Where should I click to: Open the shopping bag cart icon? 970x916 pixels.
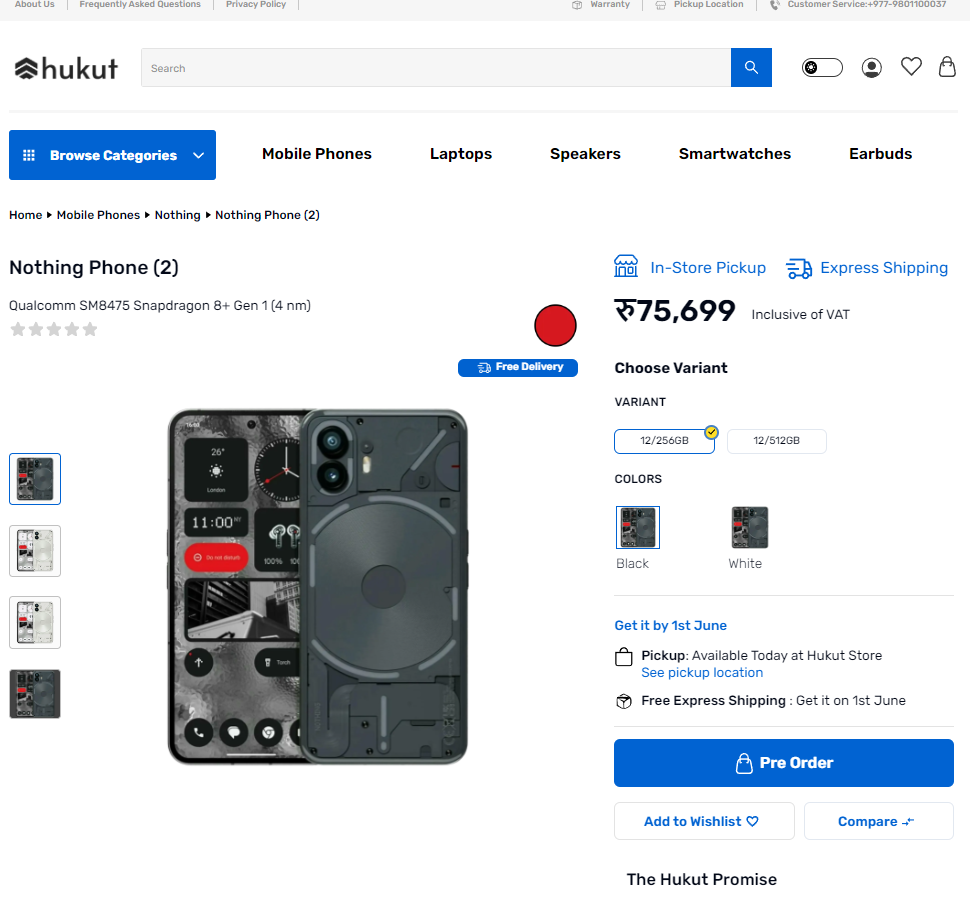947,67
